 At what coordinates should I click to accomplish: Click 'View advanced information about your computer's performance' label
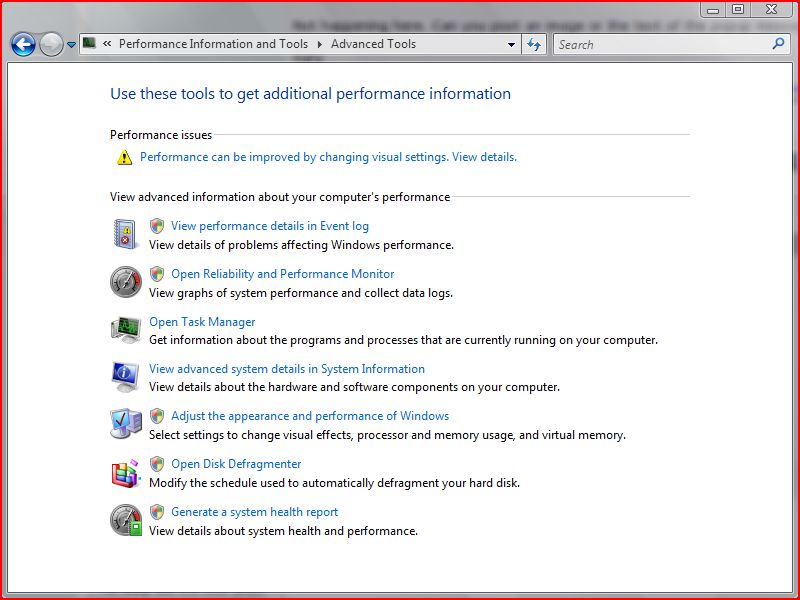click(x=280, y=197)
